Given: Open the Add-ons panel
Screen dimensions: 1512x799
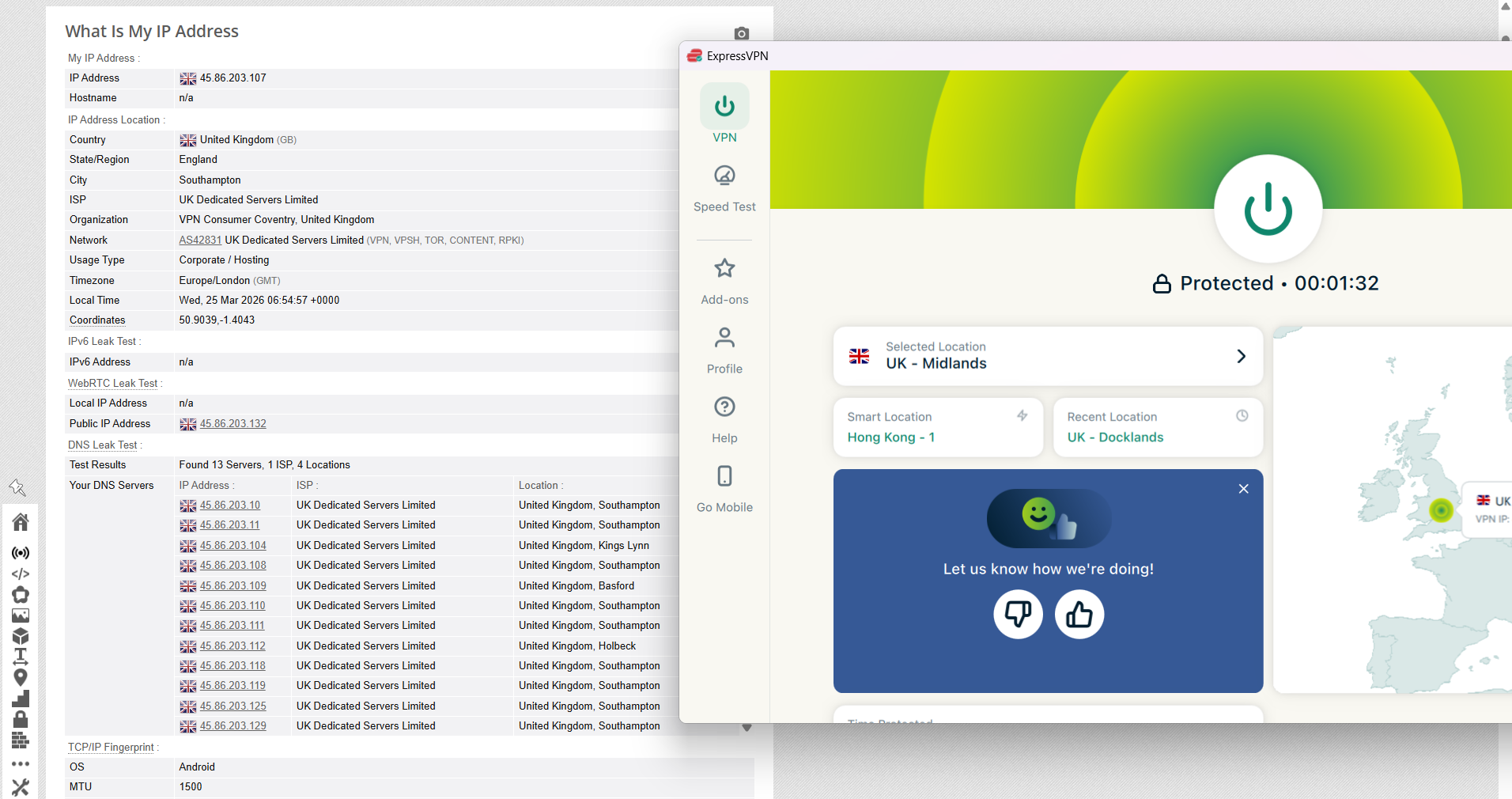Looking at the screenshot, I should pos(724,273).
